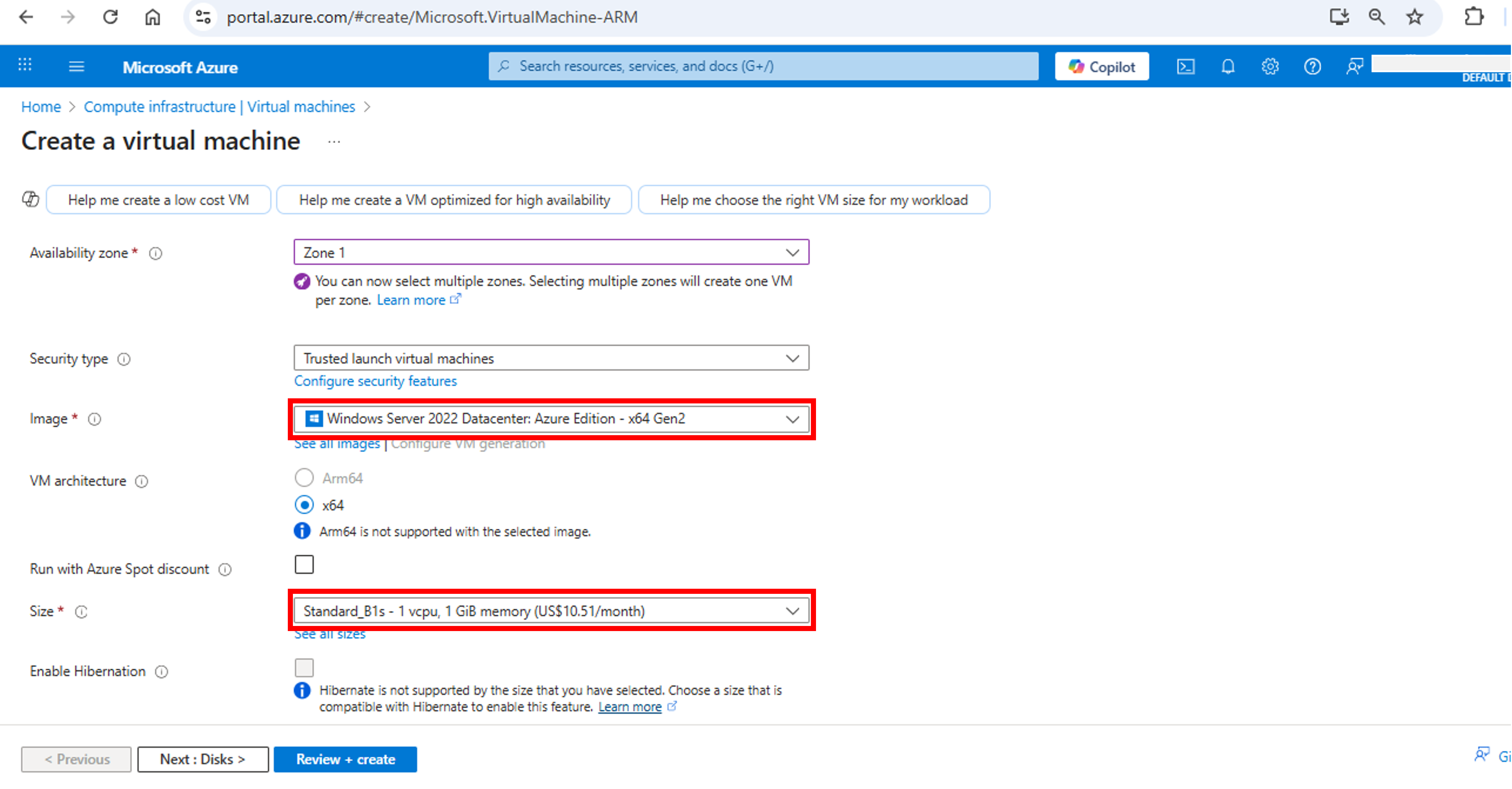Open the ellipsis menu beside the page title
The height and width of the screenshot is (789, 1512).
335,141
